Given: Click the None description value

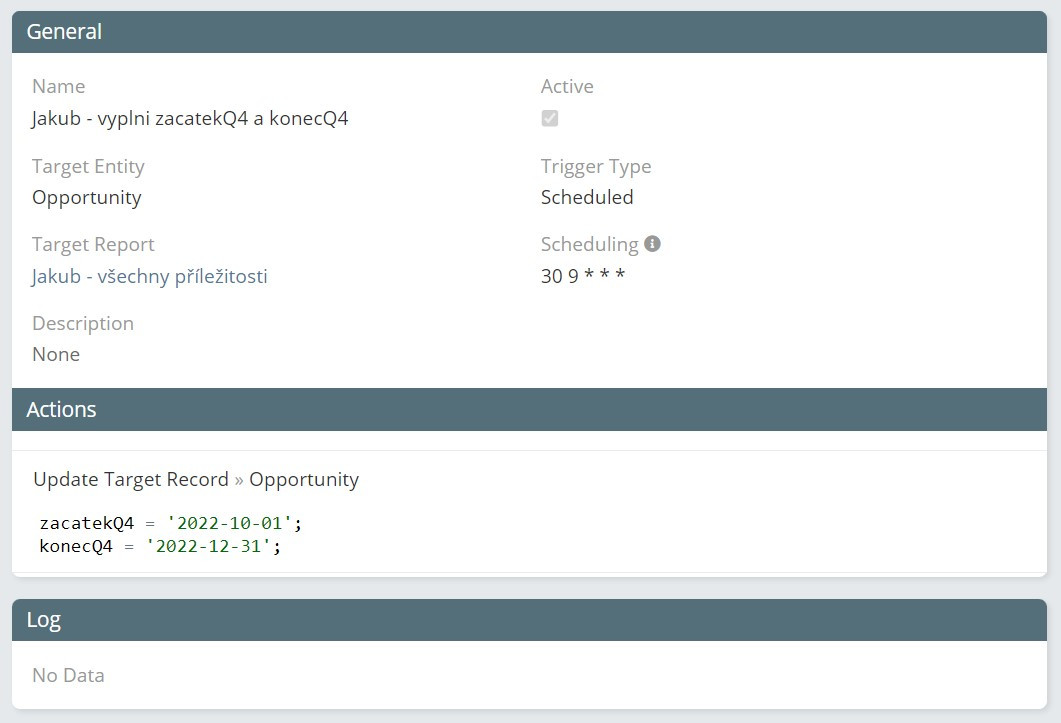Looking at the screenshot, I should pos(56,354).
